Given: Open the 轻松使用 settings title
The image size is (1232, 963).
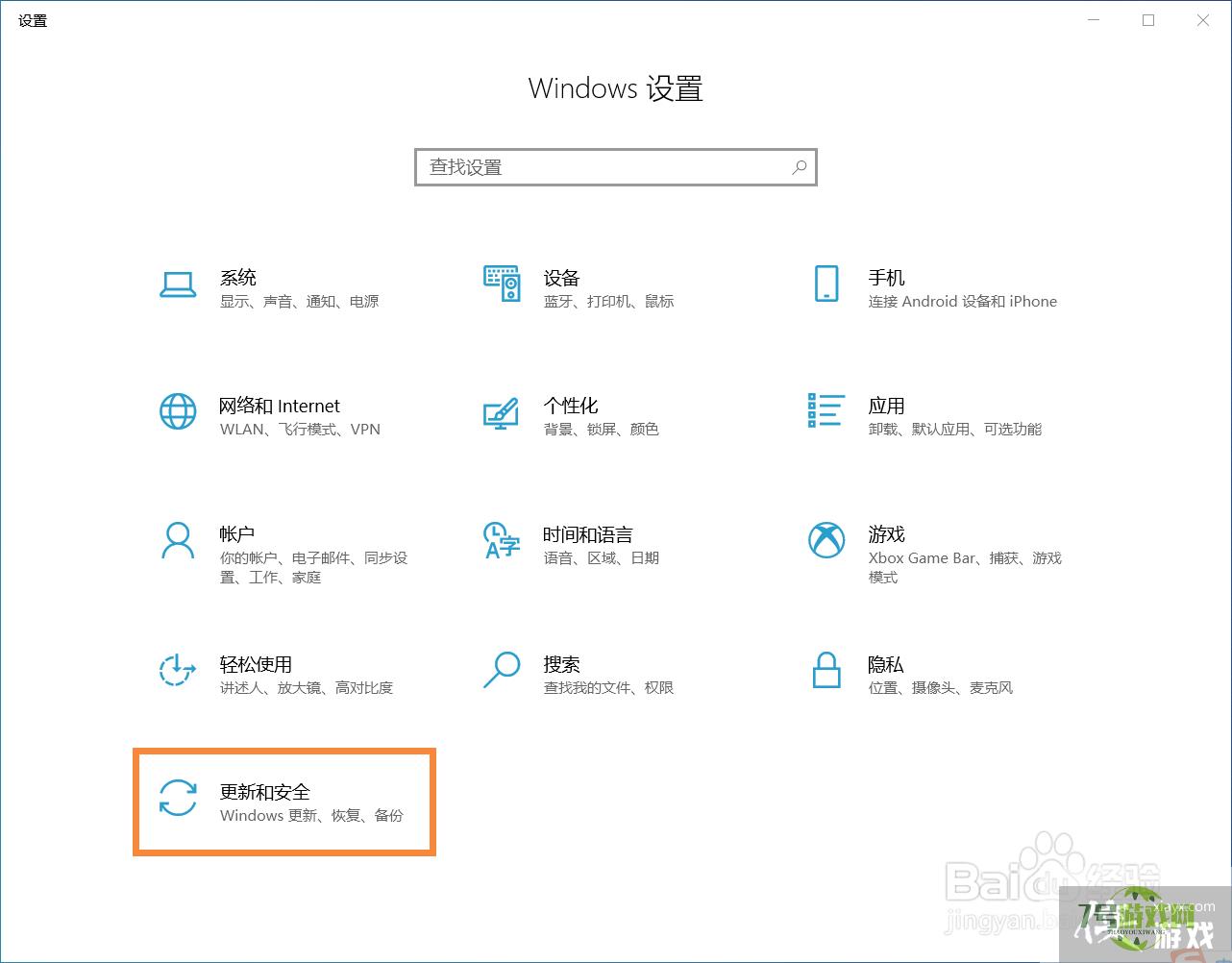Looking at the screenshot, I should [256, 664].
